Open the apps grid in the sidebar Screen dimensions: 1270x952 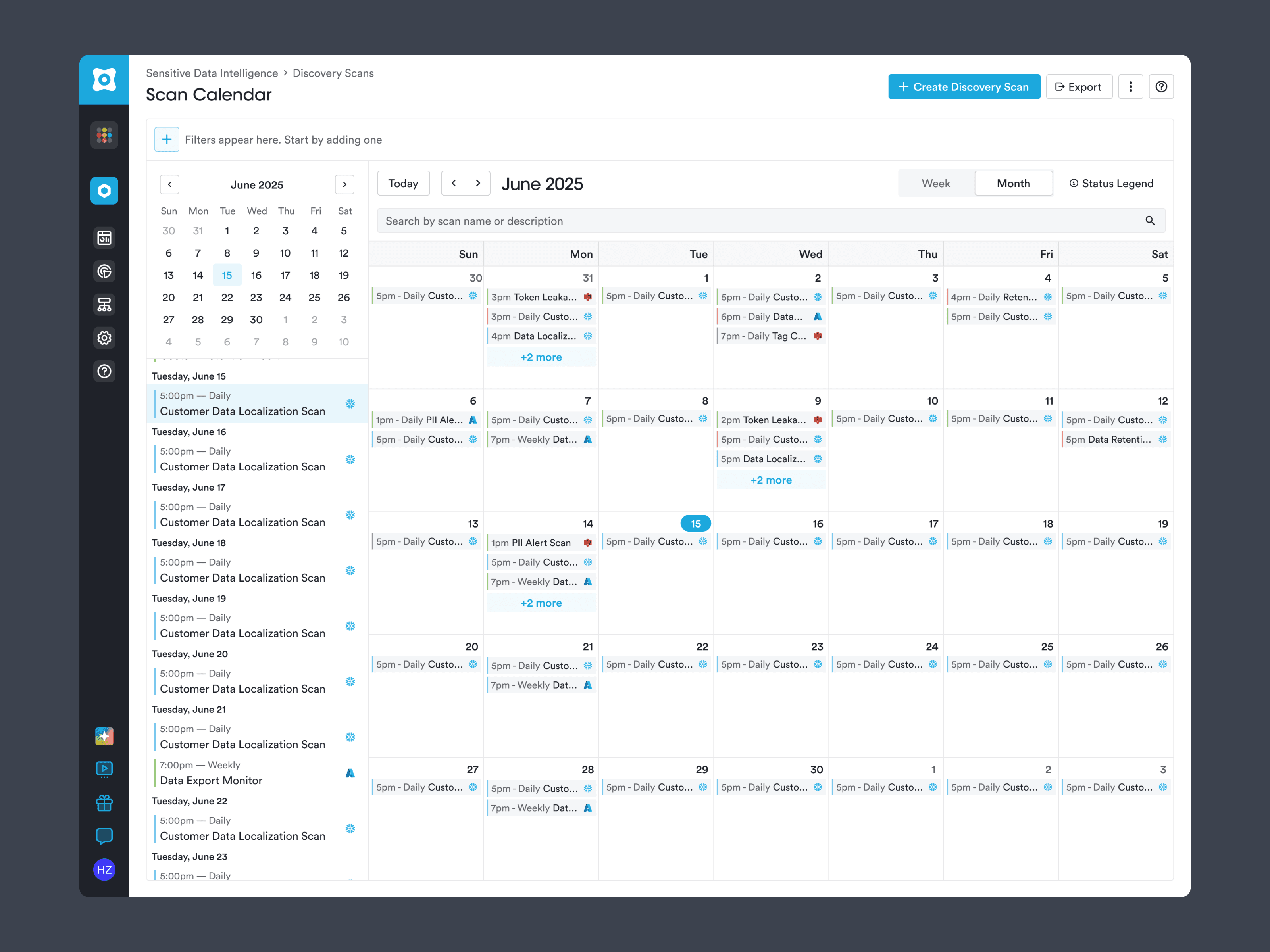(104, 135)
